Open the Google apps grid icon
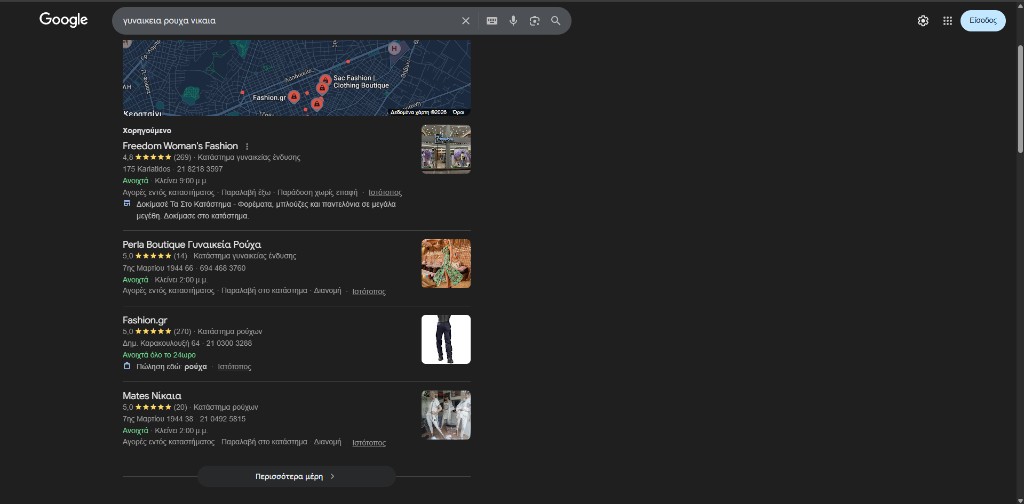 click(x=948, y=21)
